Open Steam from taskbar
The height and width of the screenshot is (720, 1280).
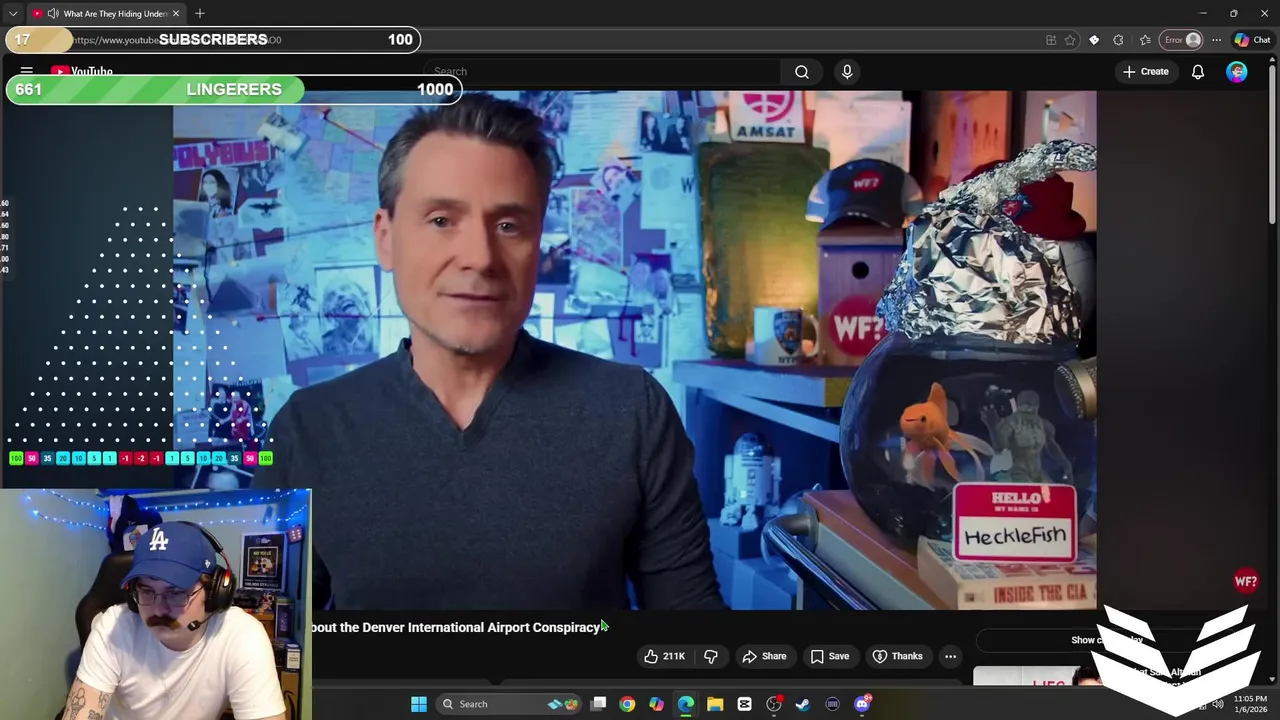(x=802, y=704)
